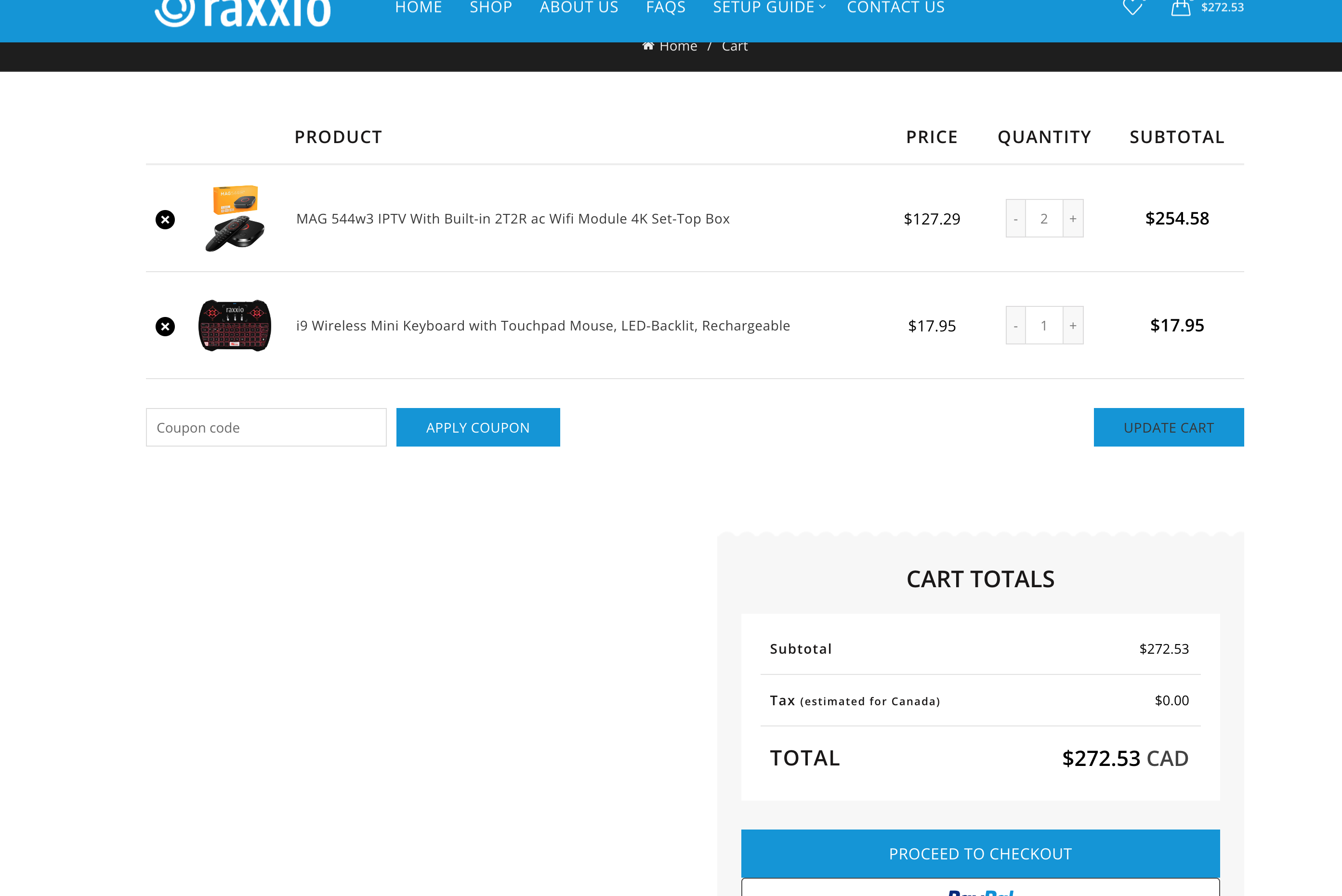
Task: Click the raxxio logo
Action: [243, 12]
